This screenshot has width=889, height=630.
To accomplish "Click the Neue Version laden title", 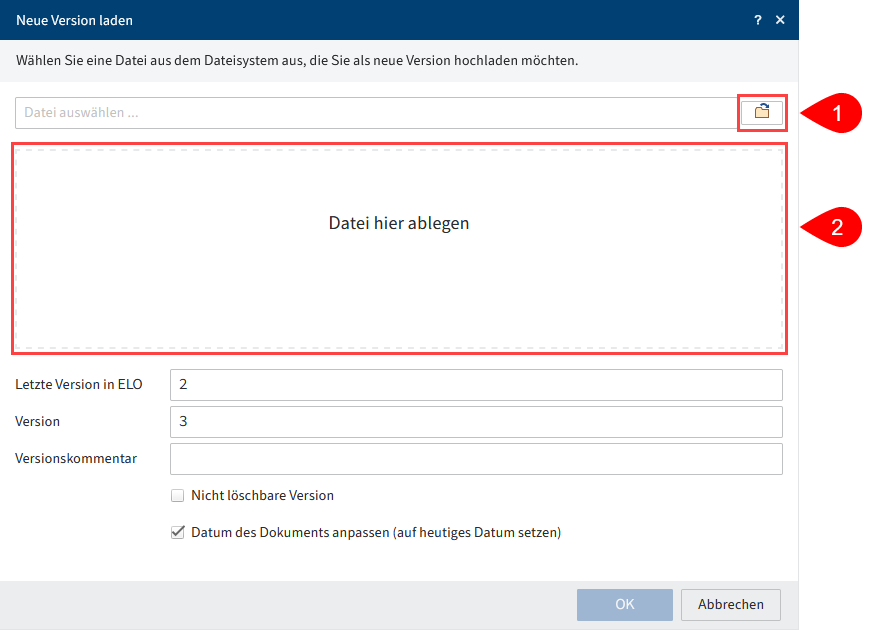I will click(x=74, y=20).
